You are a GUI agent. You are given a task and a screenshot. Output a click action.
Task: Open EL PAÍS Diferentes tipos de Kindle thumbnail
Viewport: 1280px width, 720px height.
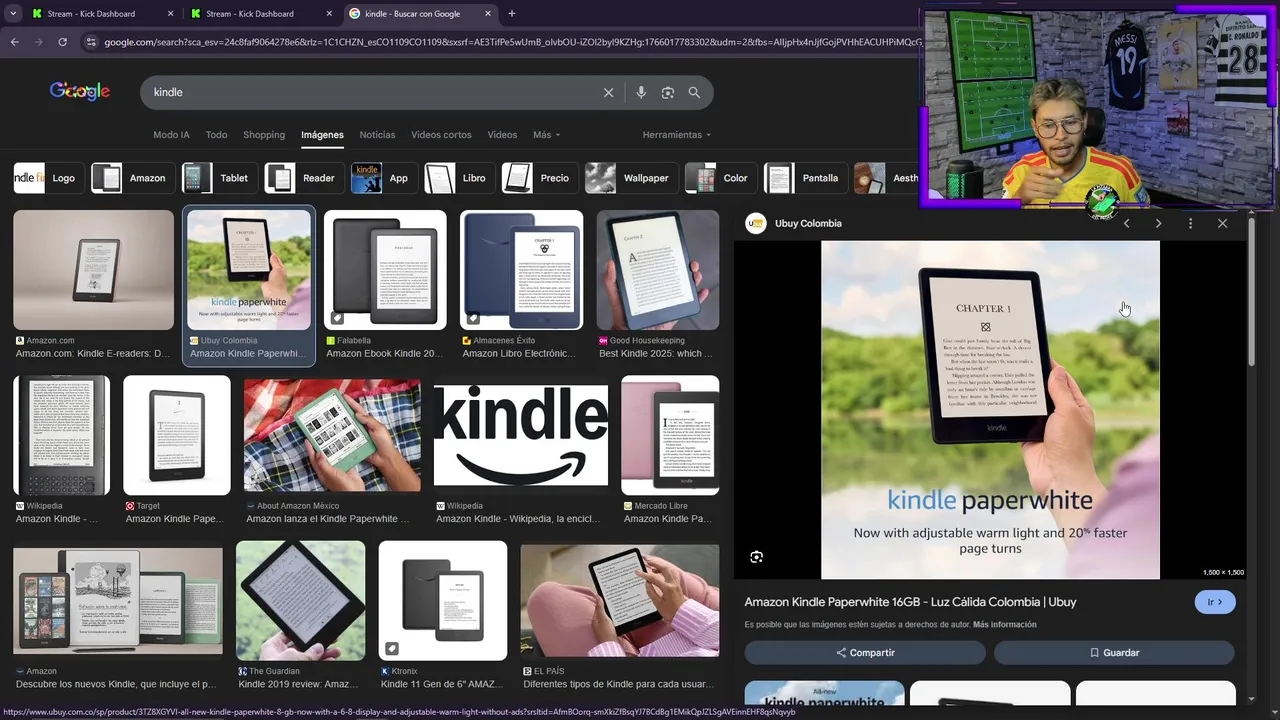tap(620, 600)
